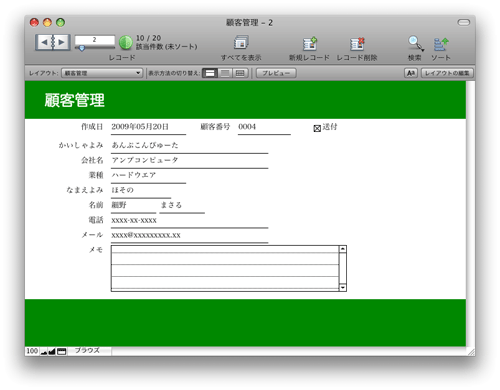500x390 pixels.
Task: Click the toolbar pill button in title bar
Action: pyautogui.click(x=464, y=22)
